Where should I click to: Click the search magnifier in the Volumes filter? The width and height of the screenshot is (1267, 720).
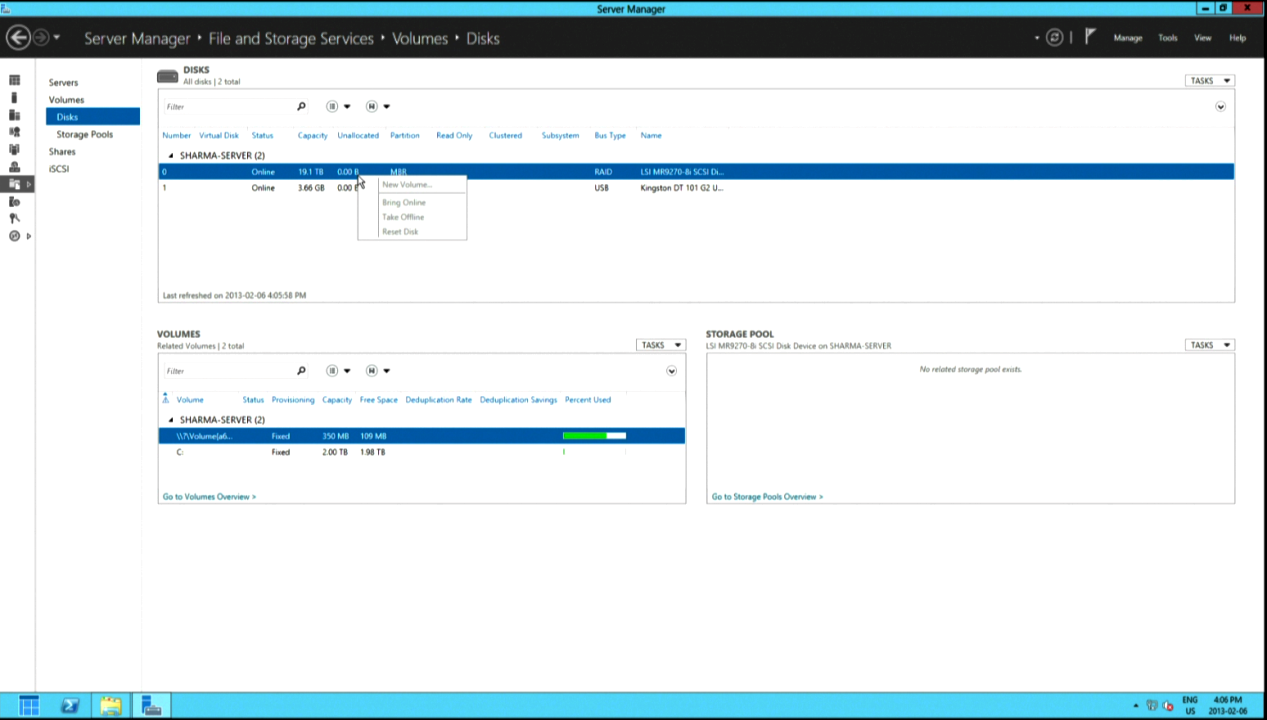301,371
